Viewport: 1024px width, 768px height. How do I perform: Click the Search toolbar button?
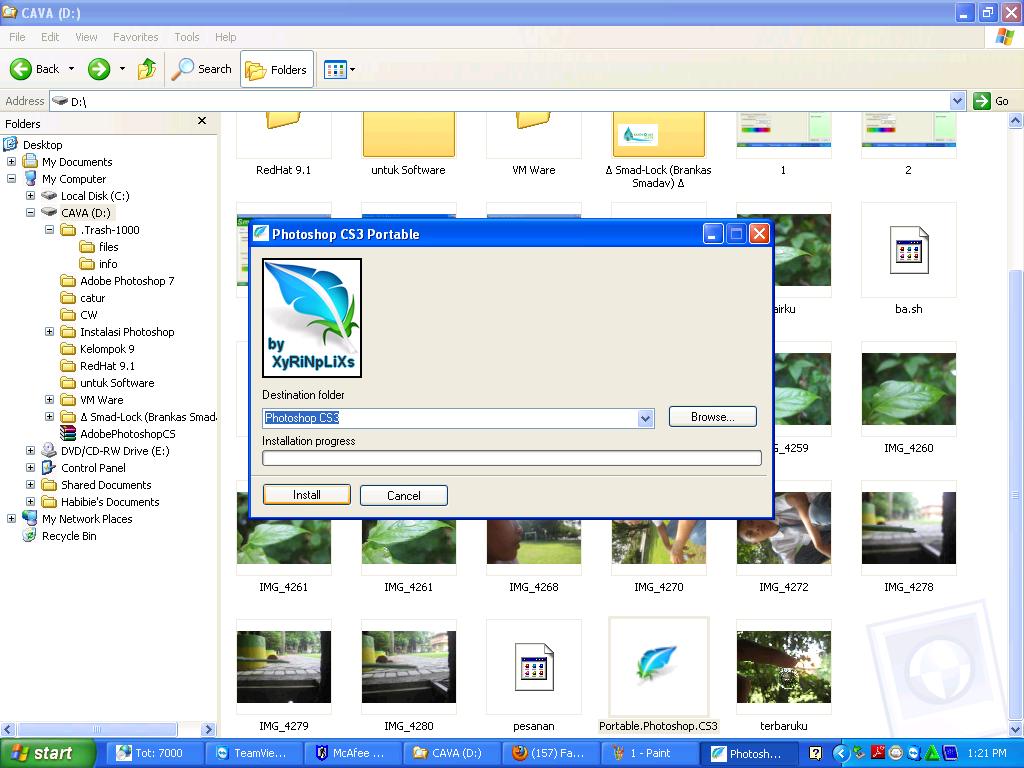pyautogui.click(x=202, y=69)
